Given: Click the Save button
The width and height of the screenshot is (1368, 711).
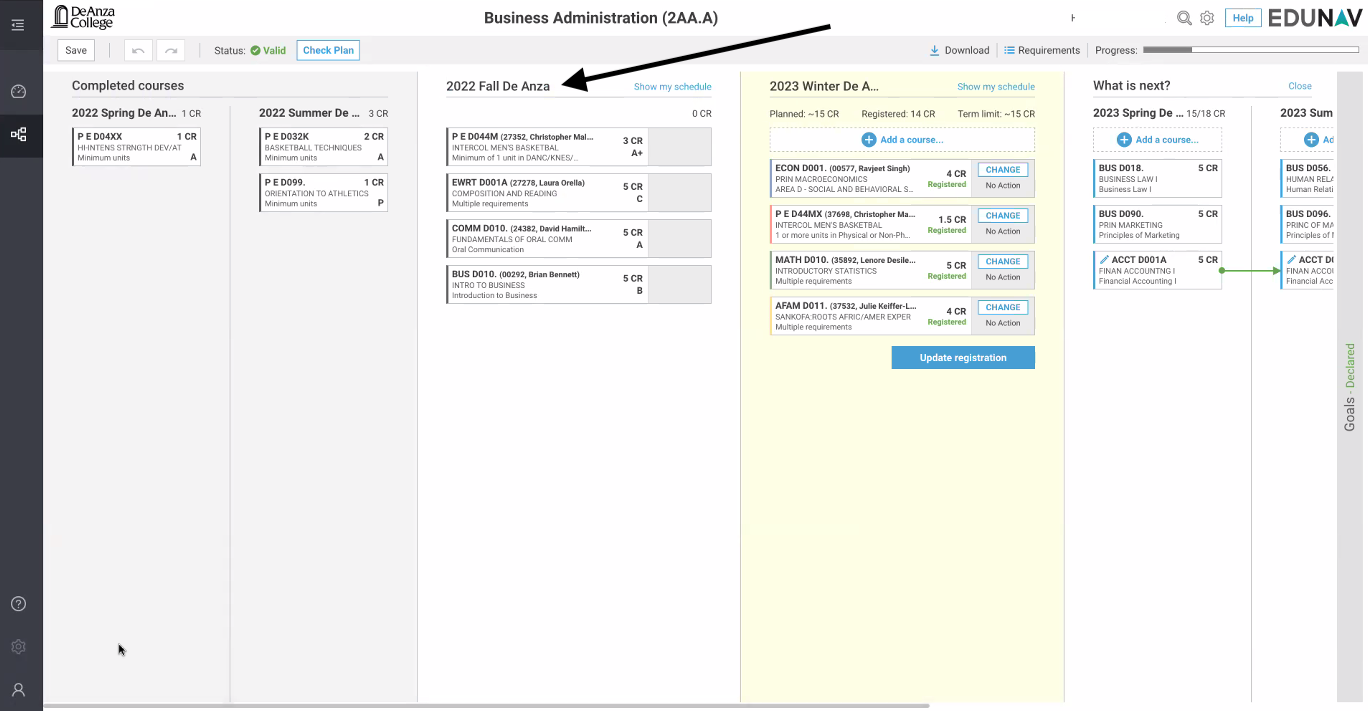Looking at the screenshot, I should coord(76,50).
